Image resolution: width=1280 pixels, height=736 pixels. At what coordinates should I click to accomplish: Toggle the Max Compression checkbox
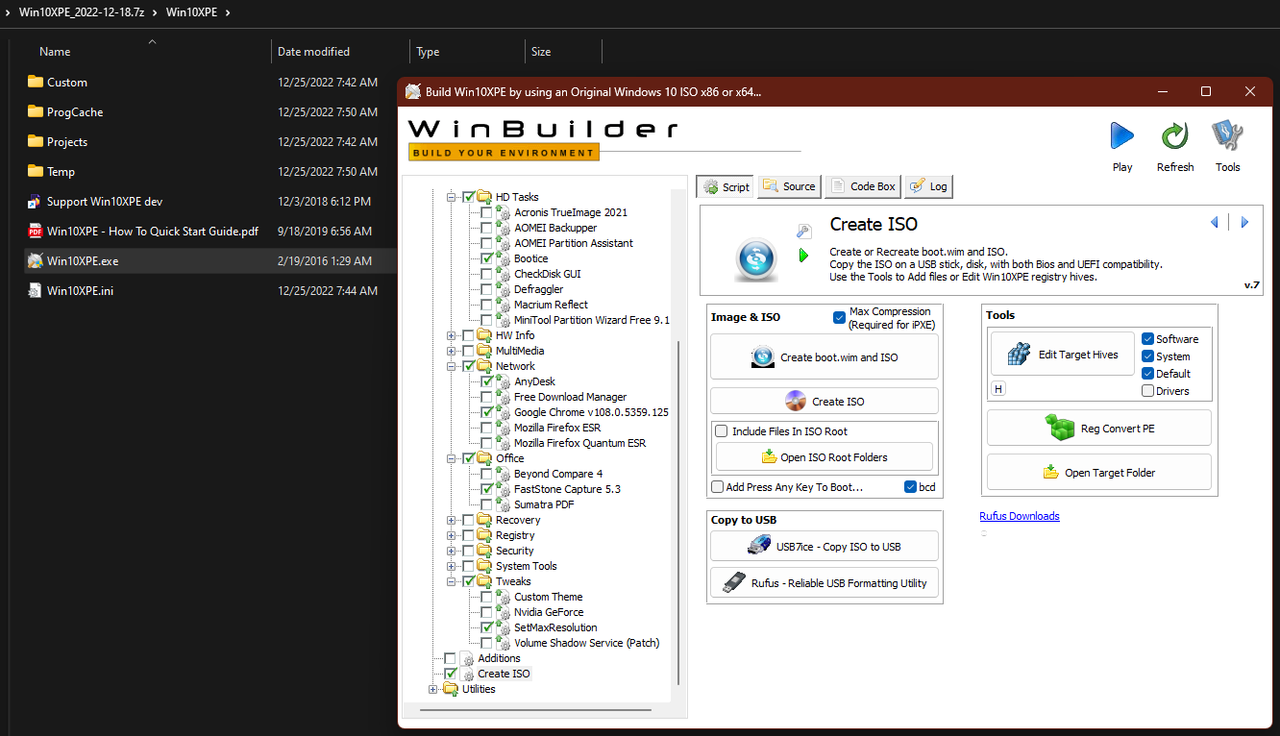click(839, 318)
